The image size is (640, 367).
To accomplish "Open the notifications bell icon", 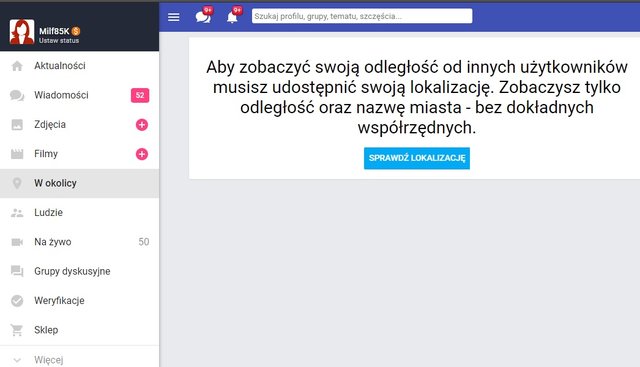I will point(232,17).
